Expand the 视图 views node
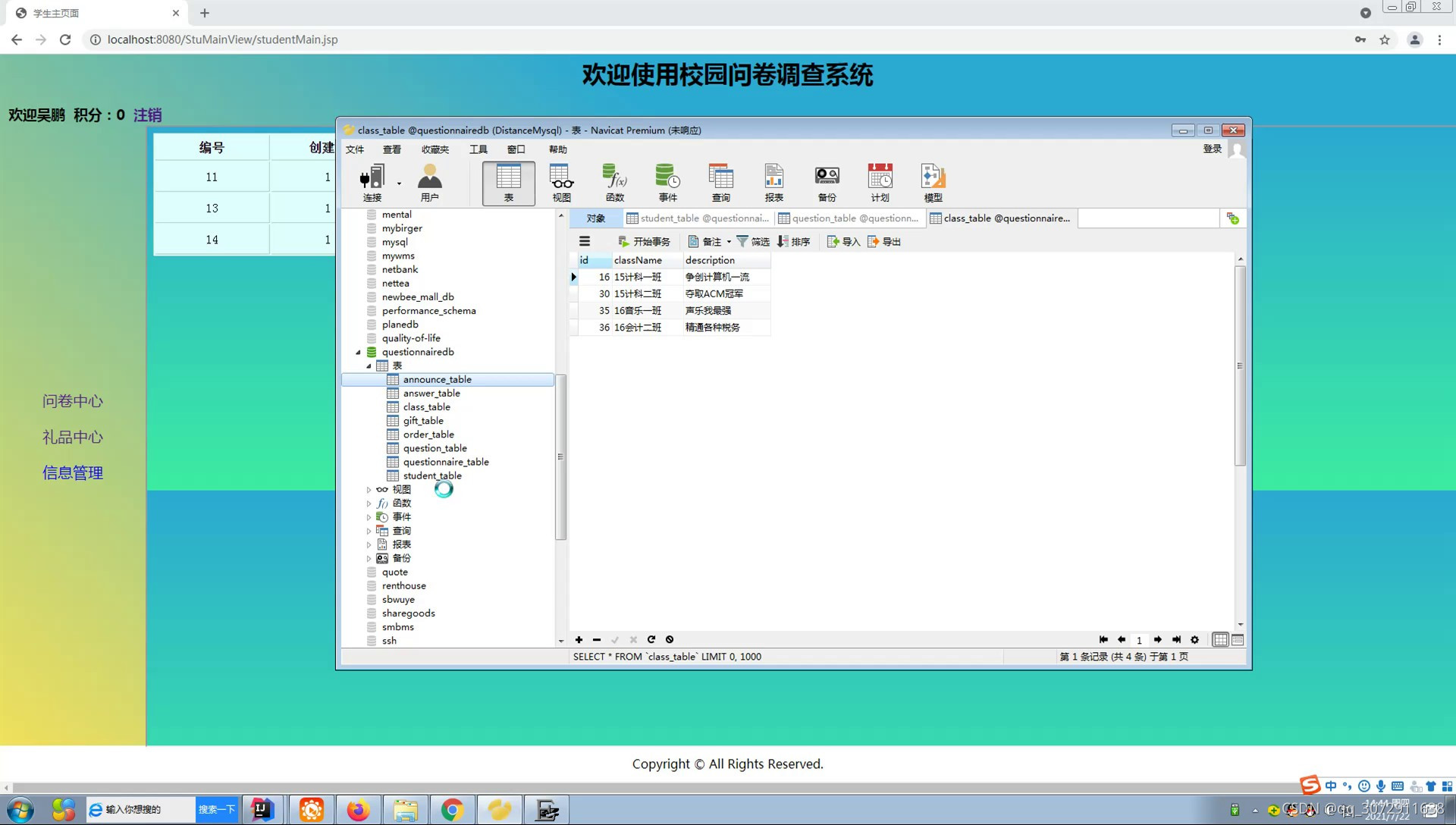Viewport: 1456px width, 825px height. click(x=369, y=490)
